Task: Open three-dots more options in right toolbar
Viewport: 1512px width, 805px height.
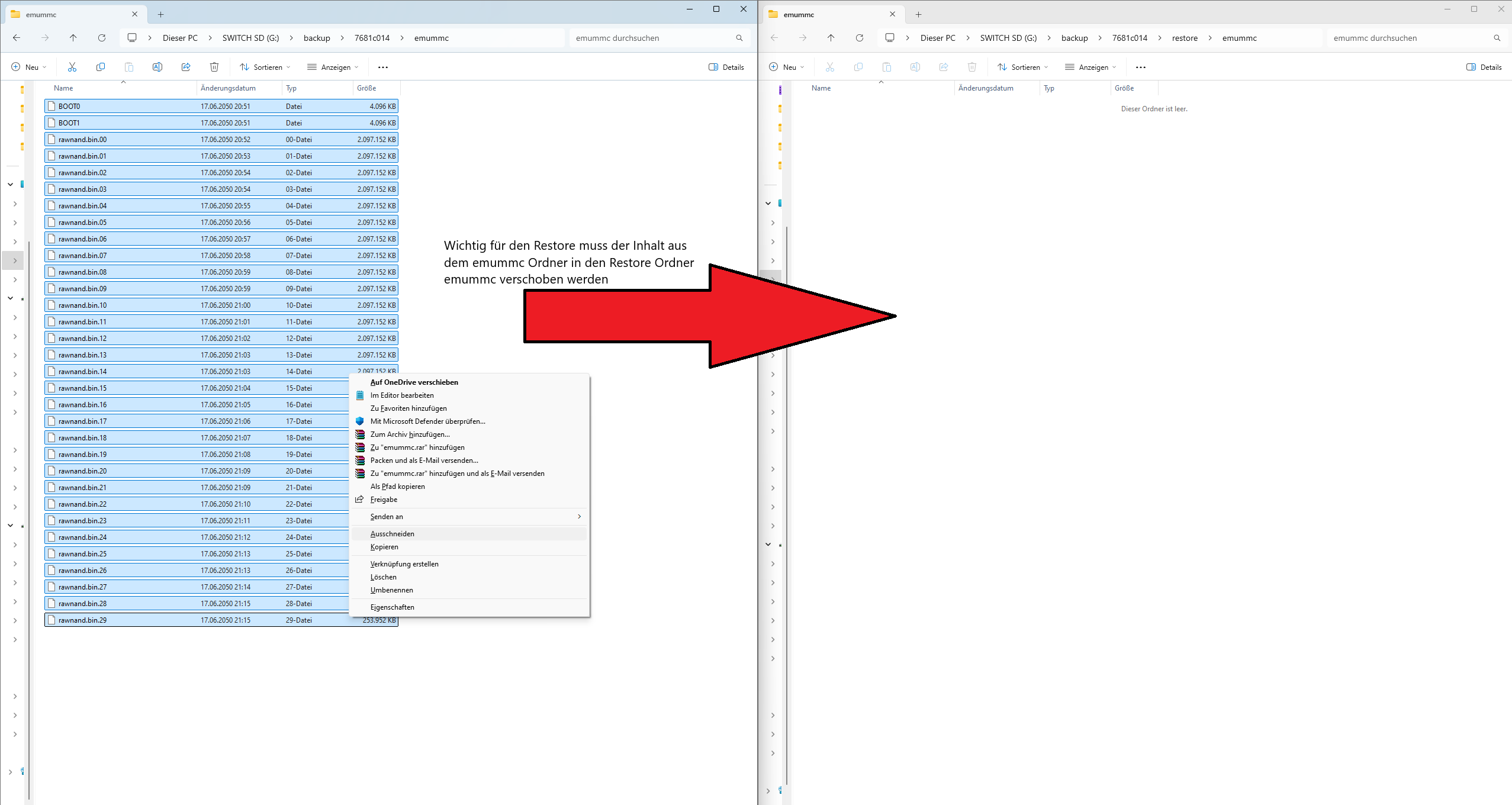Action: click(1141, 67)
